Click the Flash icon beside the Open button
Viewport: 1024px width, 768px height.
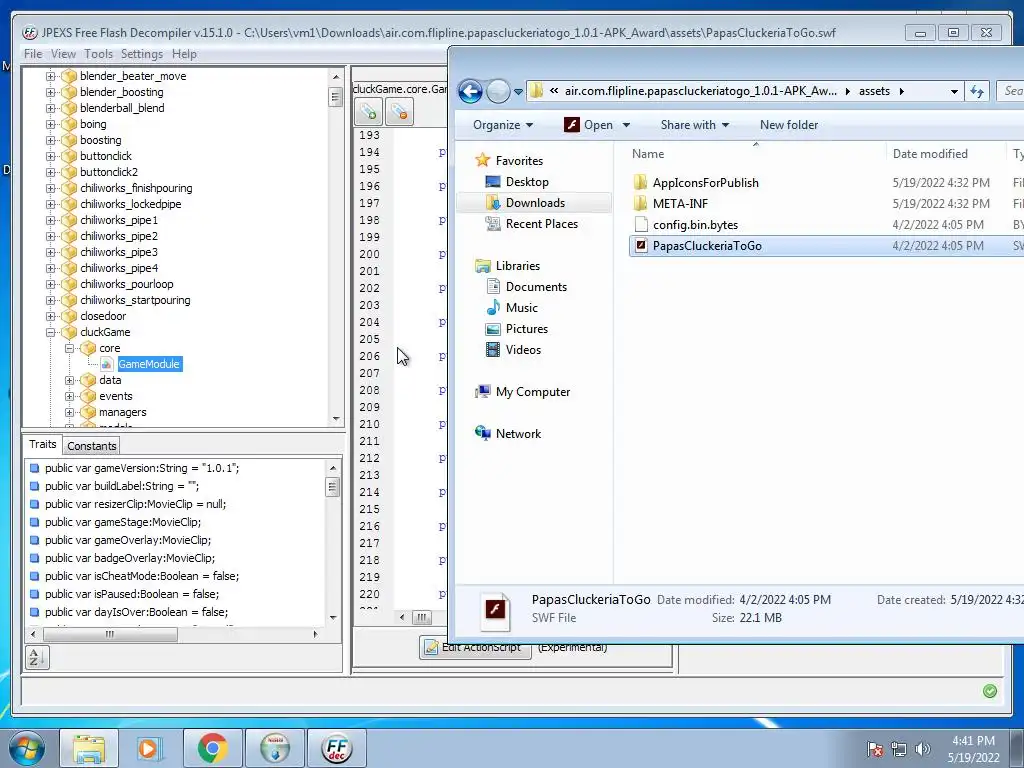(x=571, y=125)
